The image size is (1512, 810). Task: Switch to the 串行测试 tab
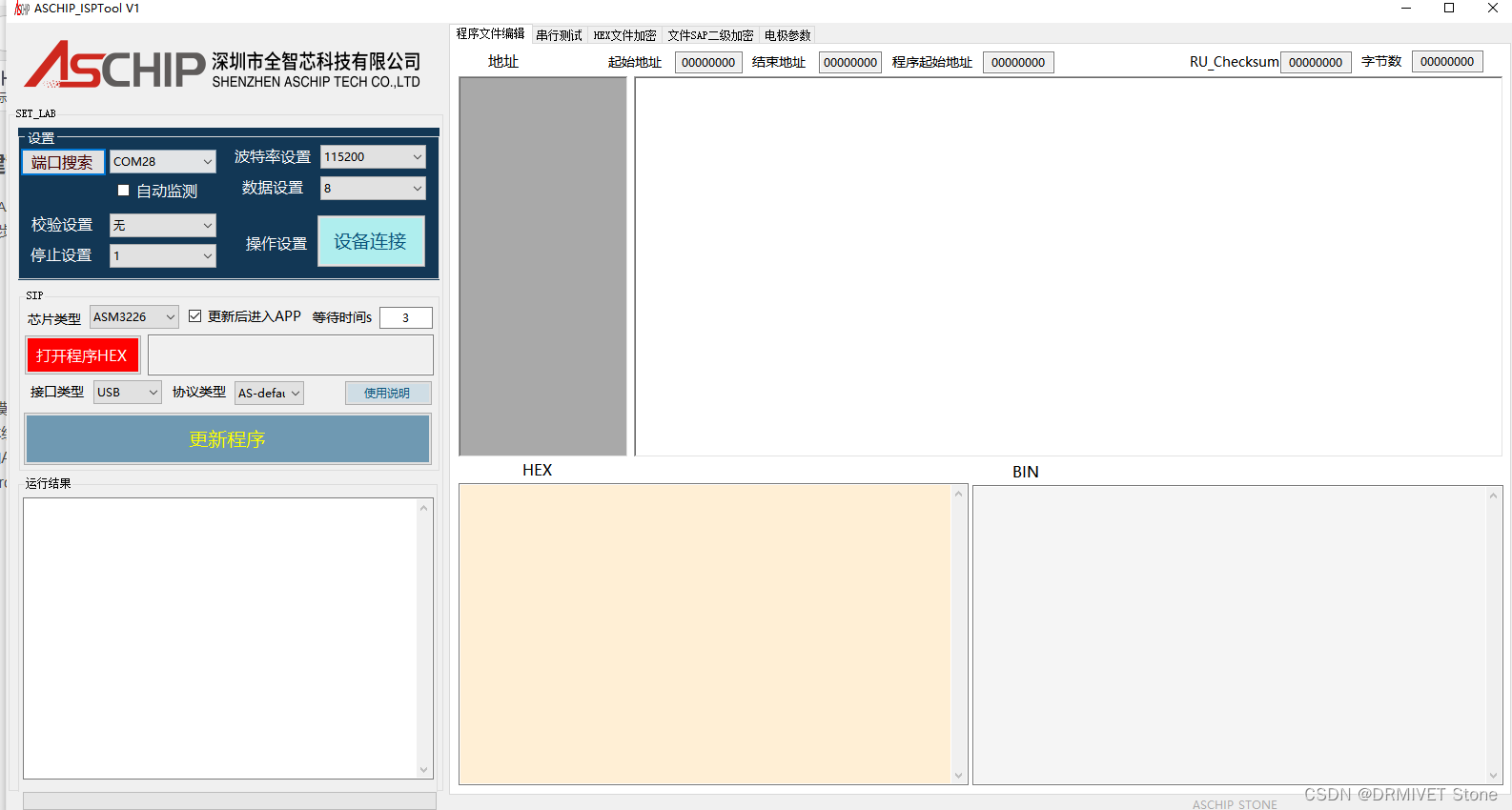point(559,35)
